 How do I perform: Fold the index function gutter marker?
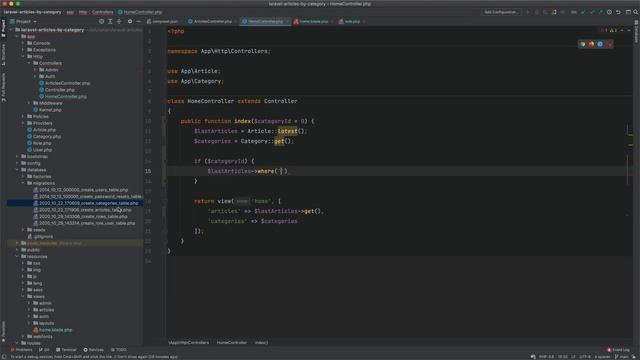coord(166,121)
